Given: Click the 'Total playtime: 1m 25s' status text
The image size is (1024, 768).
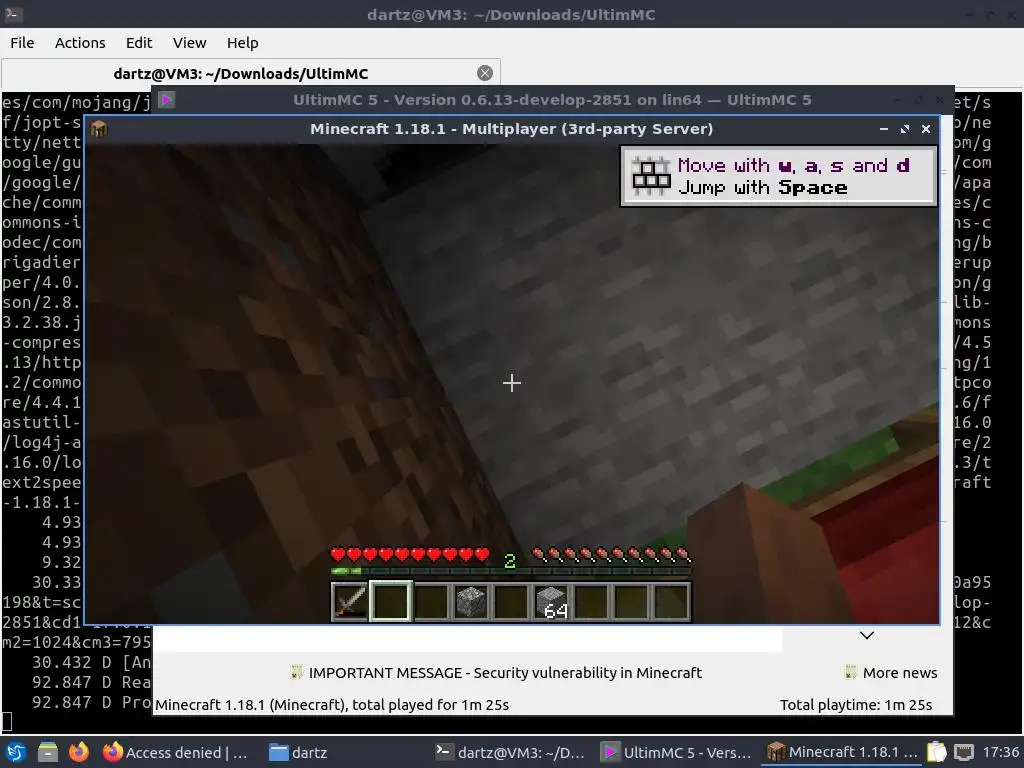Looking at the screenshot, I should click(x=856, y=705).
